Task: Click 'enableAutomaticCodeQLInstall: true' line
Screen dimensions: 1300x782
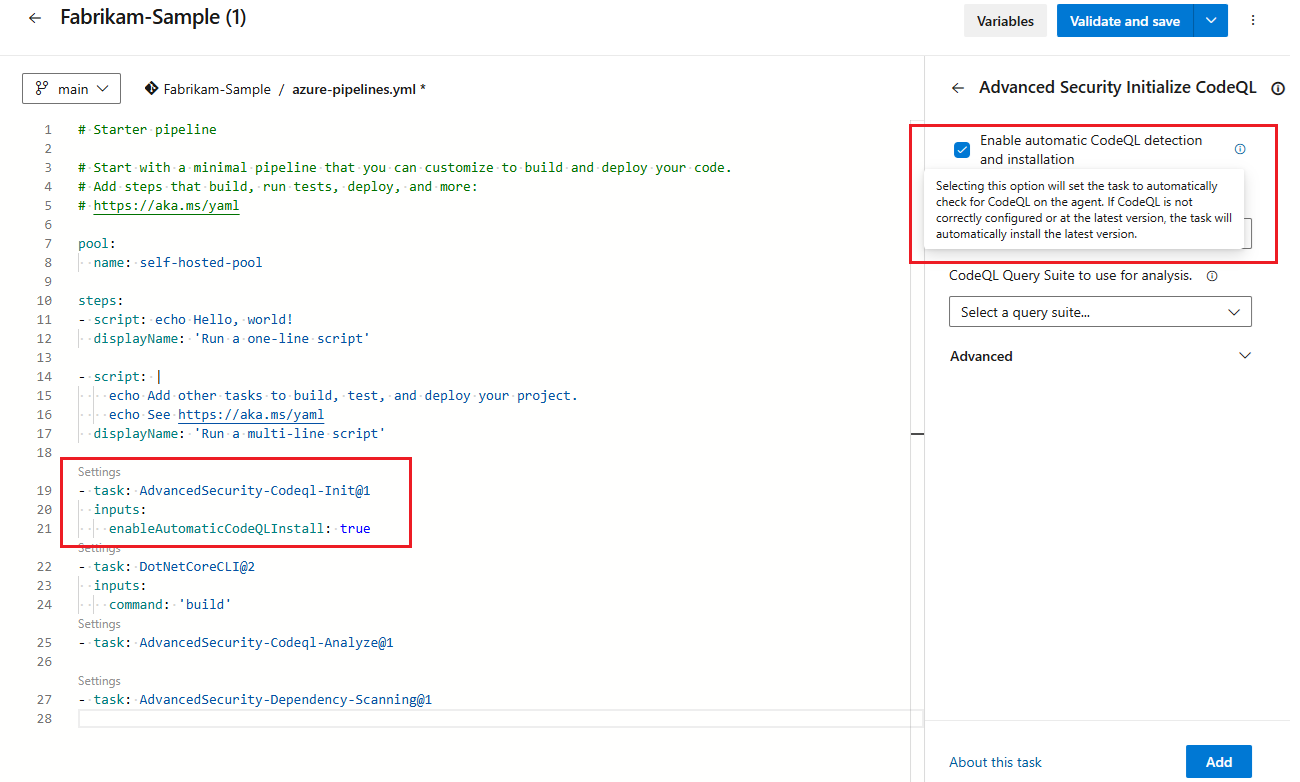Action: (239, 528)
